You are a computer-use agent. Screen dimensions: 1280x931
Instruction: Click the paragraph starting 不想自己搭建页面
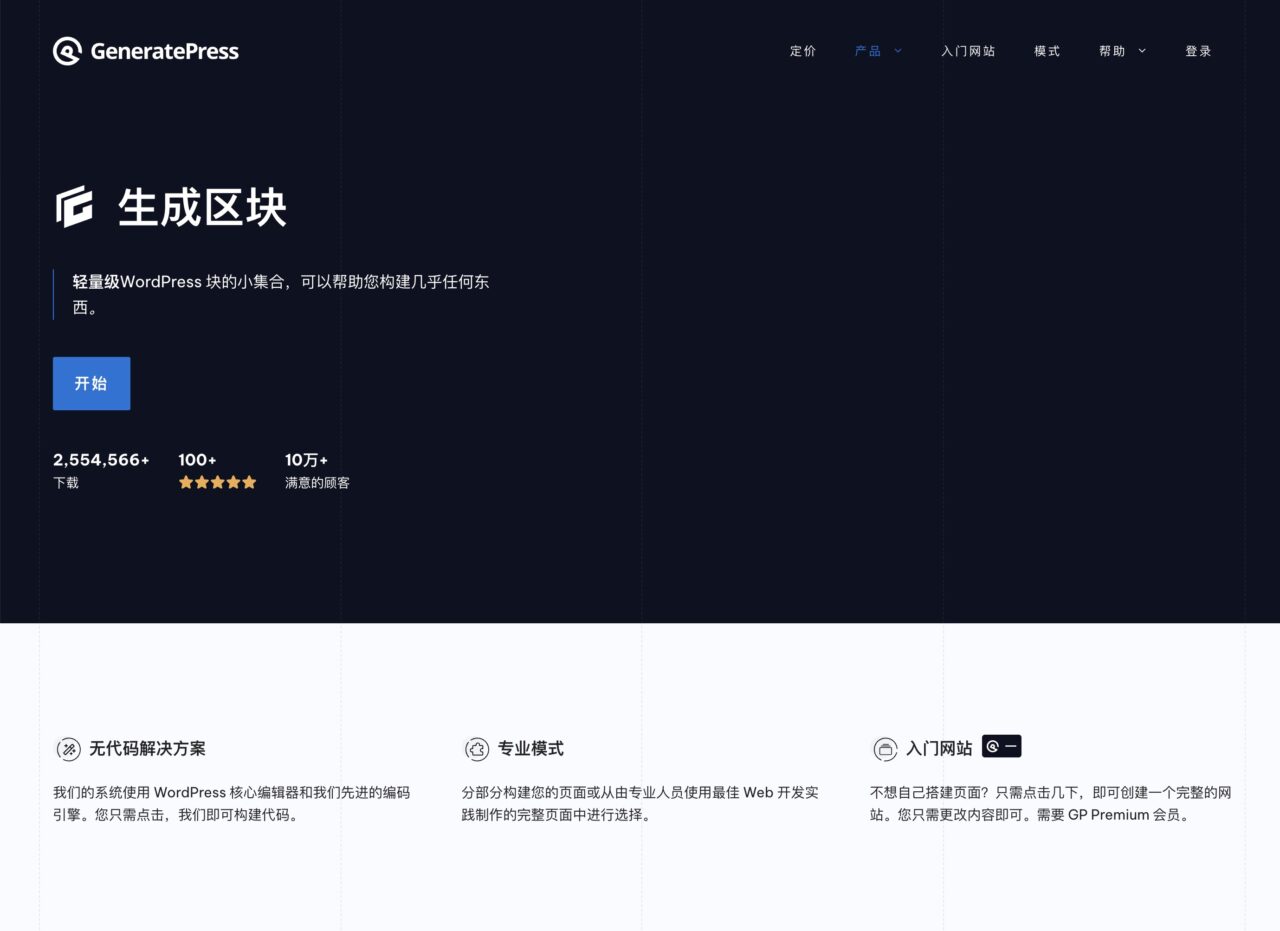(x=1050, y=803)
